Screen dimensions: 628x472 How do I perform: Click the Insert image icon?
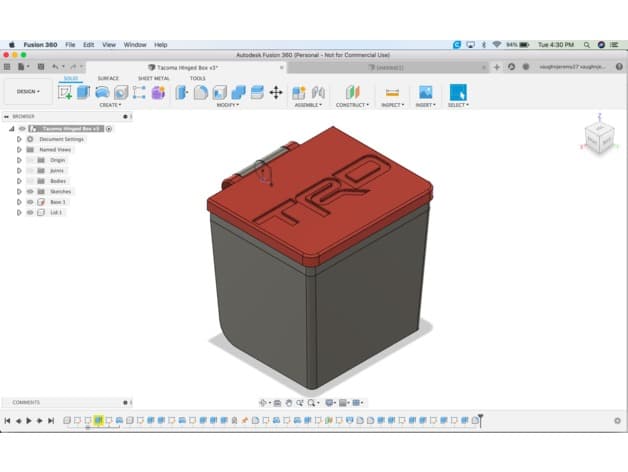point(425,93)
